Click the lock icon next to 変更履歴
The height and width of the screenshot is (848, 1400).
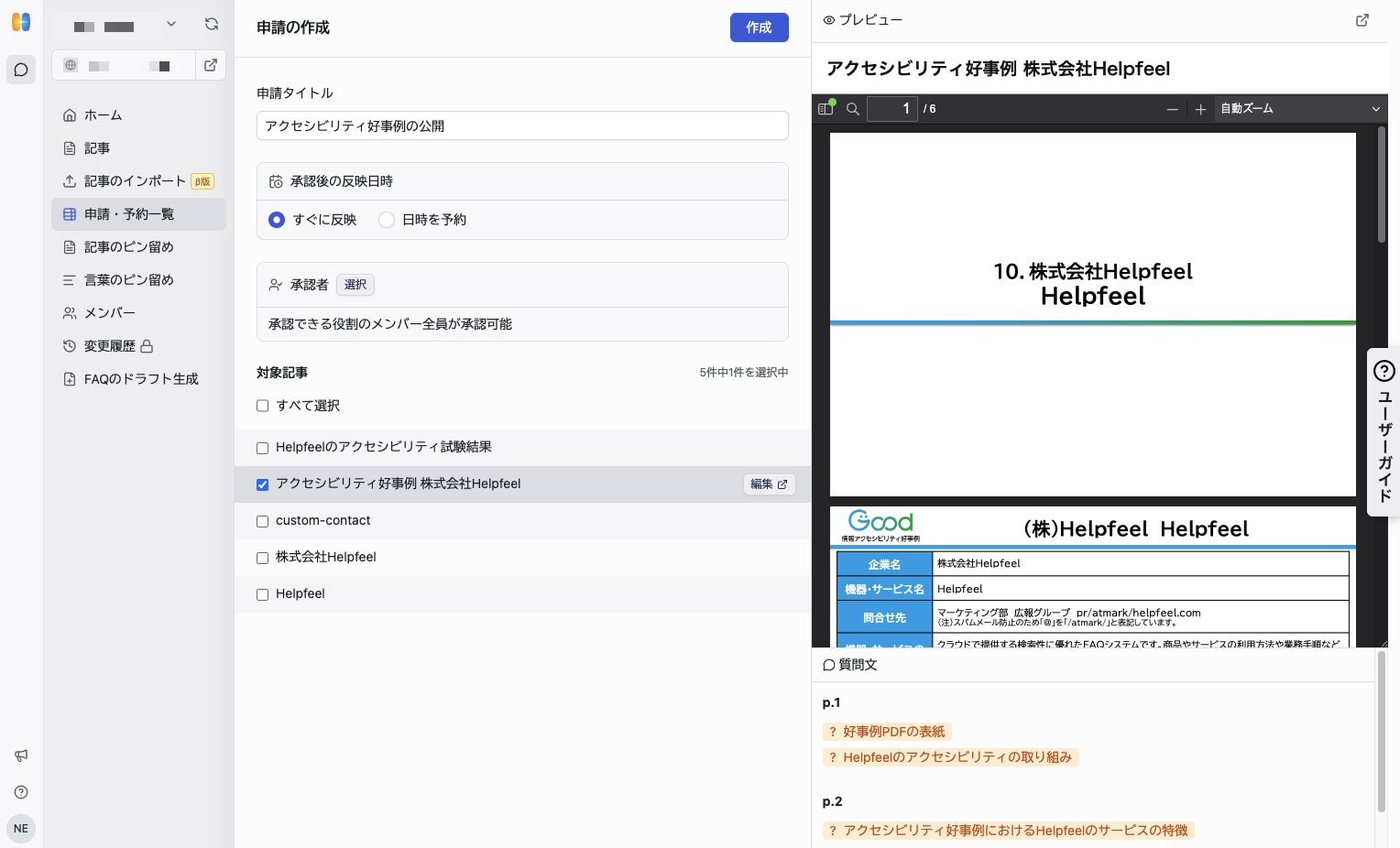(147, 346)
